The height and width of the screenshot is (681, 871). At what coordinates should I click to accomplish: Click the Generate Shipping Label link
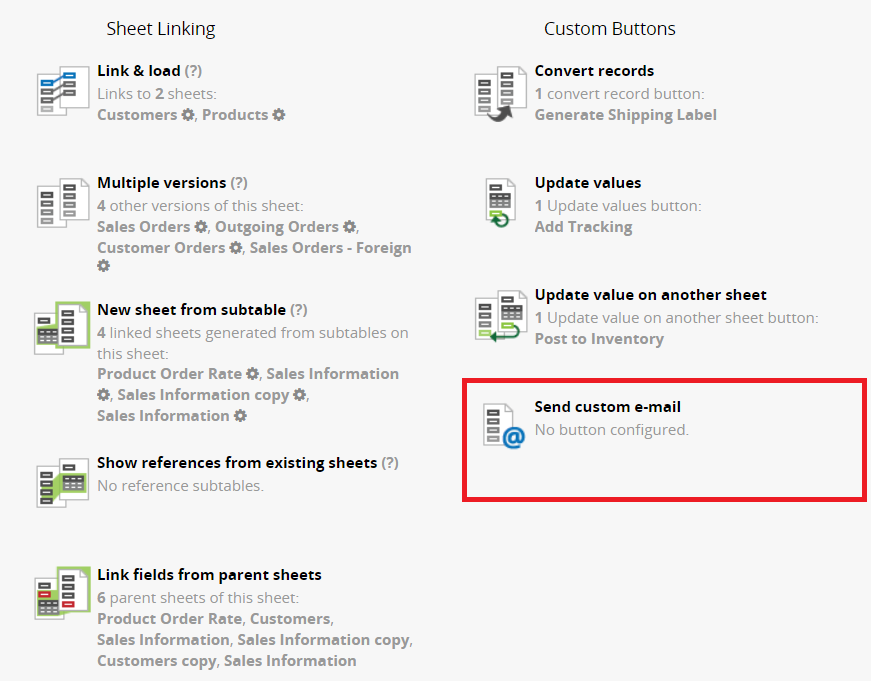pos(625,114)
